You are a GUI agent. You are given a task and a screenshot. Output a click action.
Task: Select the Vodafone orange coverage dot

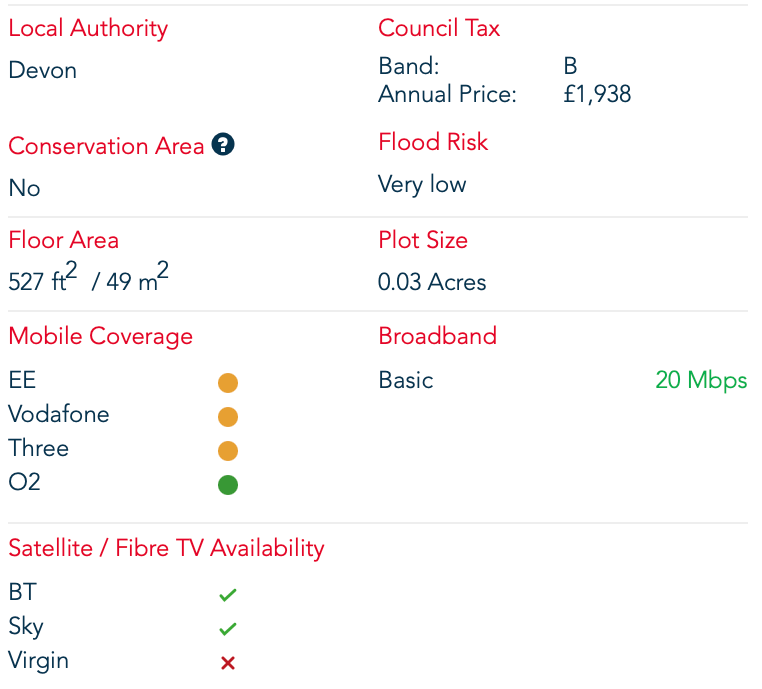click(228, 416)
